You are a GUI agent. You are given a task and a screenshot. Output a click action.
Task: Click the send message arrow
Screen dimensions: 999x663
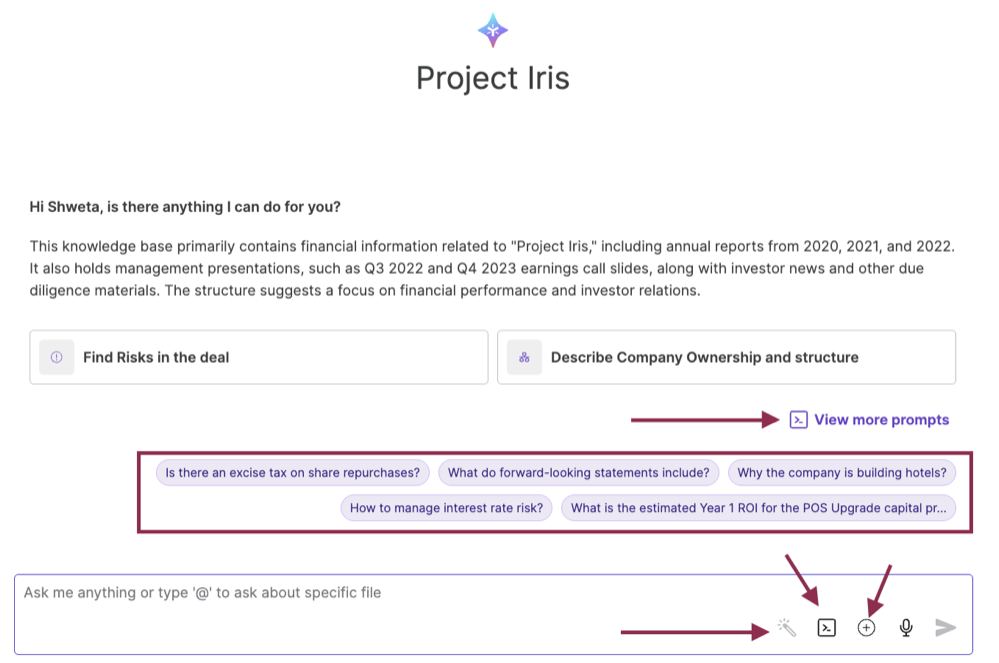[x=944, y=628]
